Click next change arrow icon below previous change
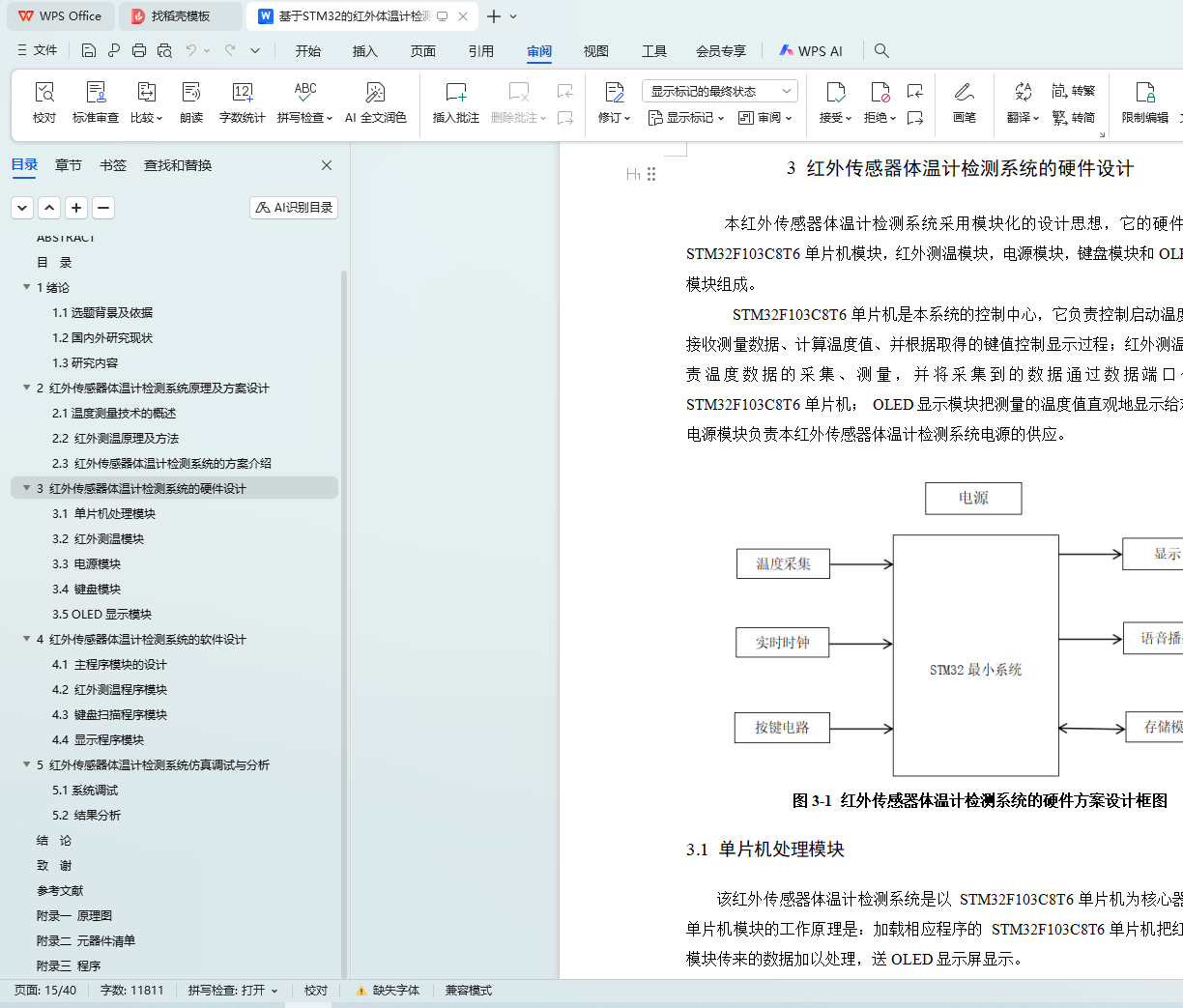This screenshot has height=1008, width=1183. pyautogui.click(x=915, y=118)
